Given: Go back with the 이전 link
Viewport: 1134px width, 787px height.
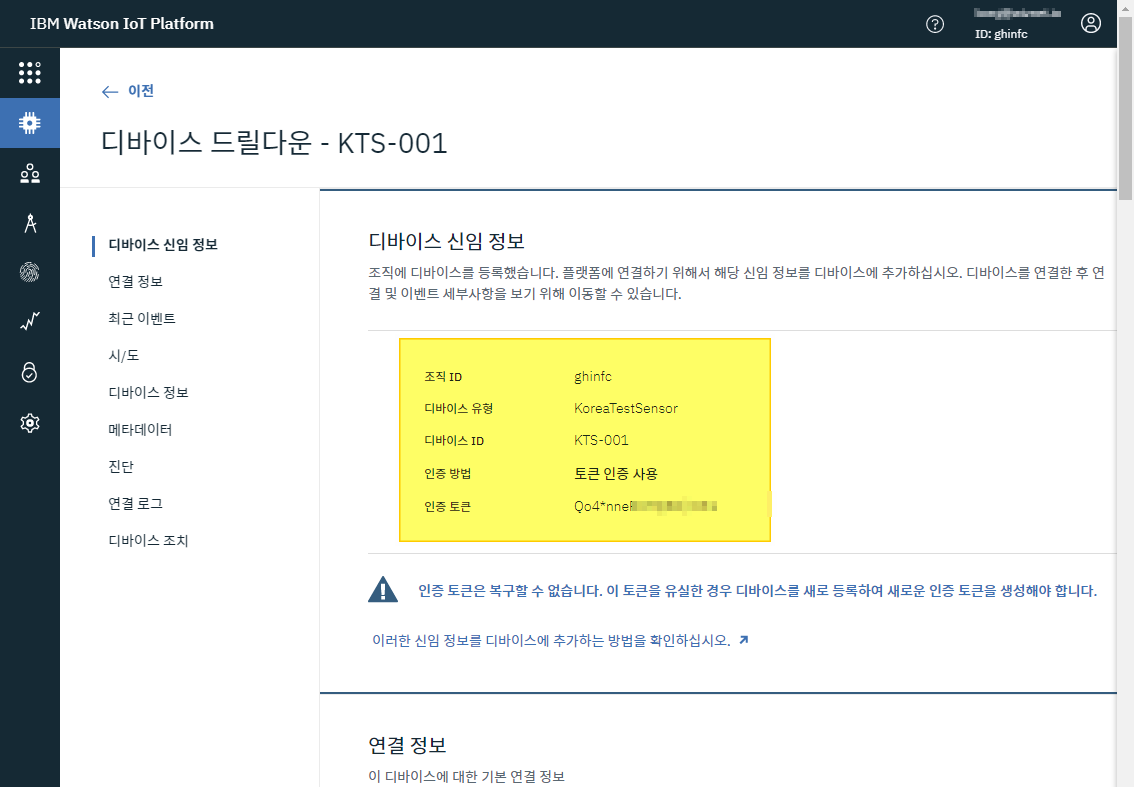Looking at the screenshot, I should [140, 90].
